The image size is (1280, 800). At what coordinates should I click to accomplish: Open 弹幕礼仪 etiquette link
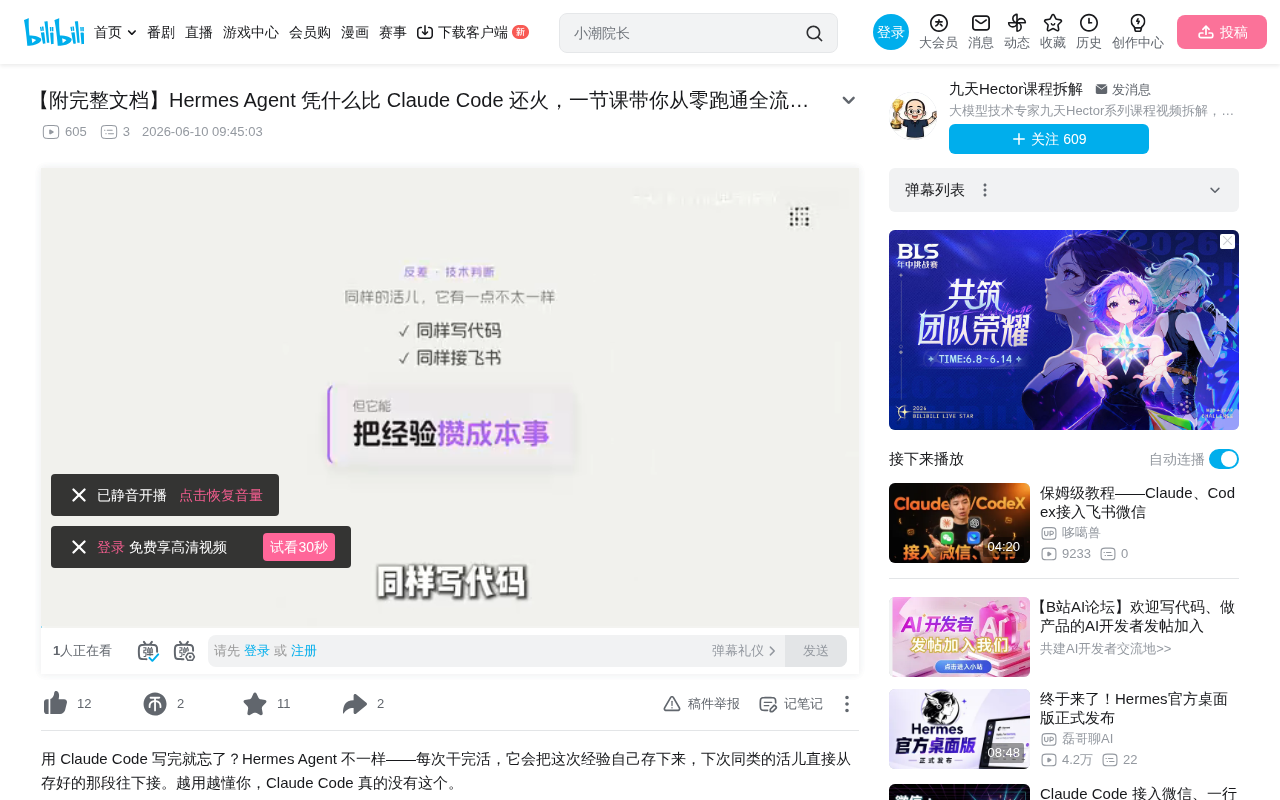coord(744,651)
